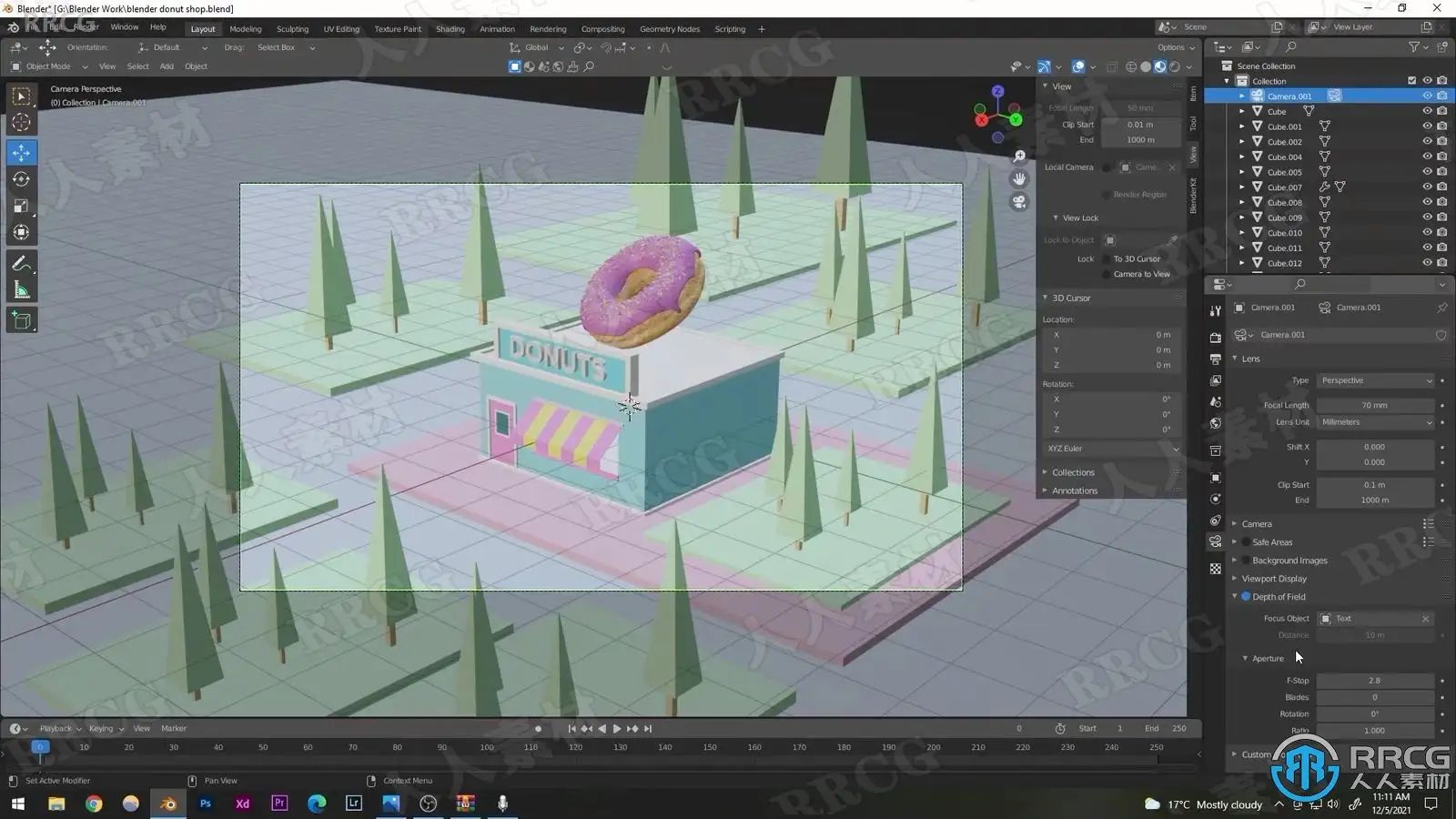1456x819 pixels.
Task: Select the Move tool in left toolbar
Action: pos(21,153)
